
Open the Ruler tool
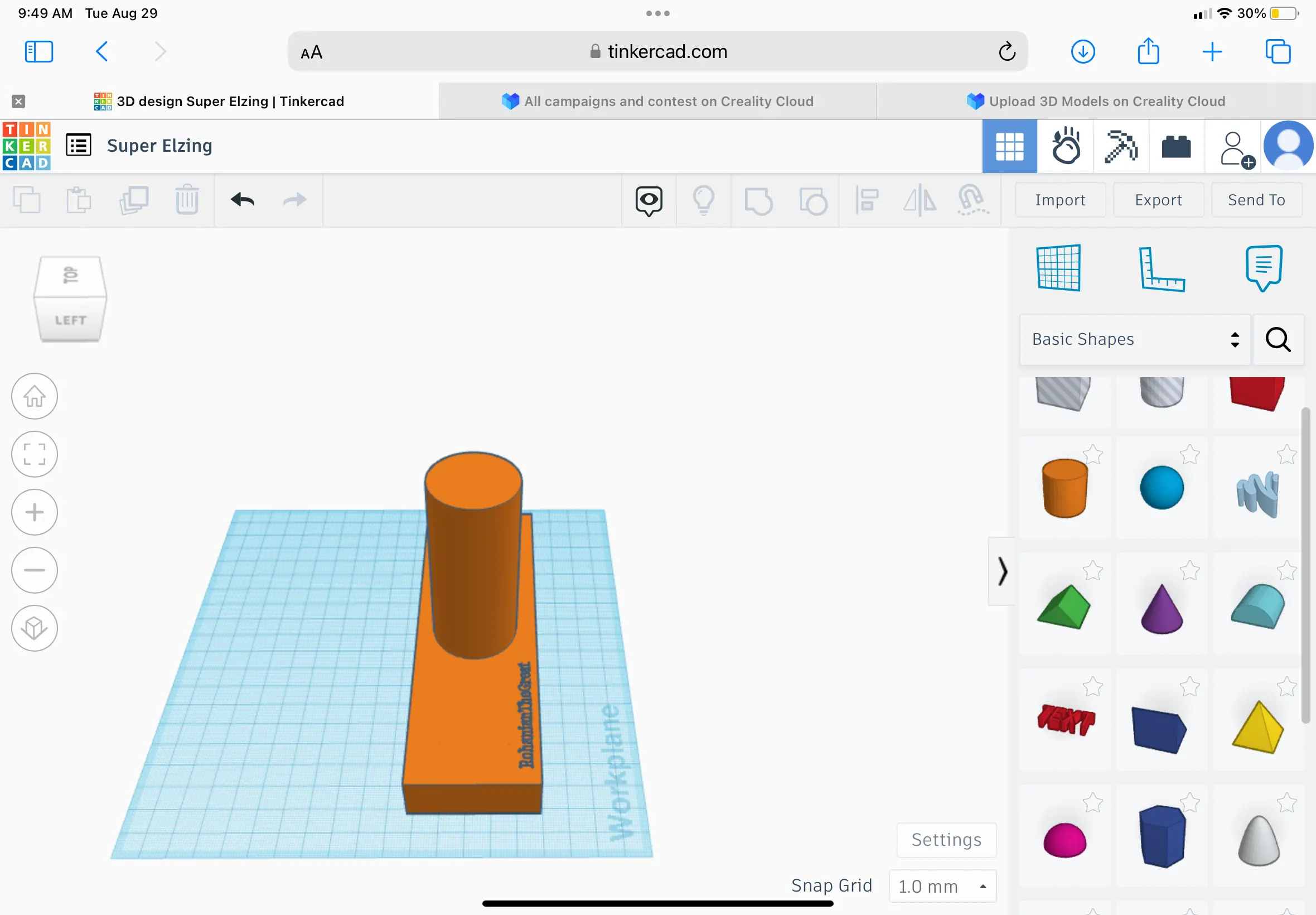(x=1162, y=269)
